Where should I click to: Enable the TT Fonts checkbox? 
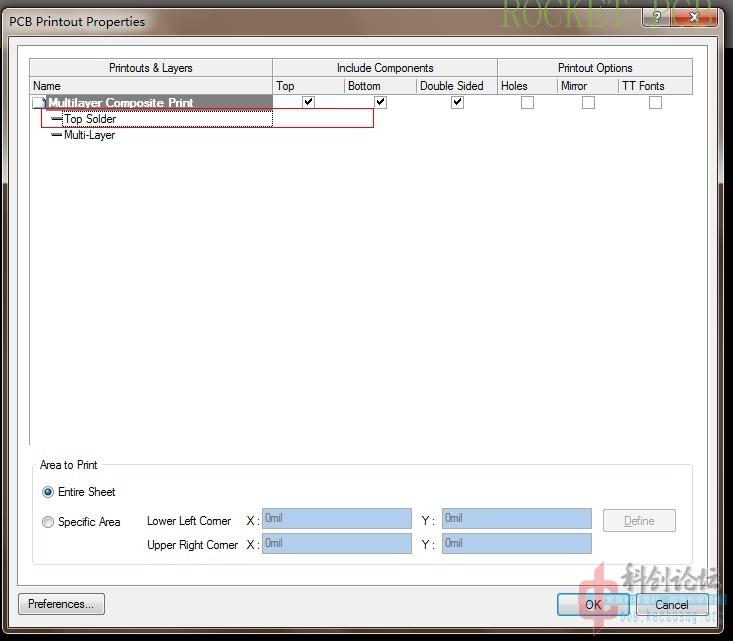655,102
